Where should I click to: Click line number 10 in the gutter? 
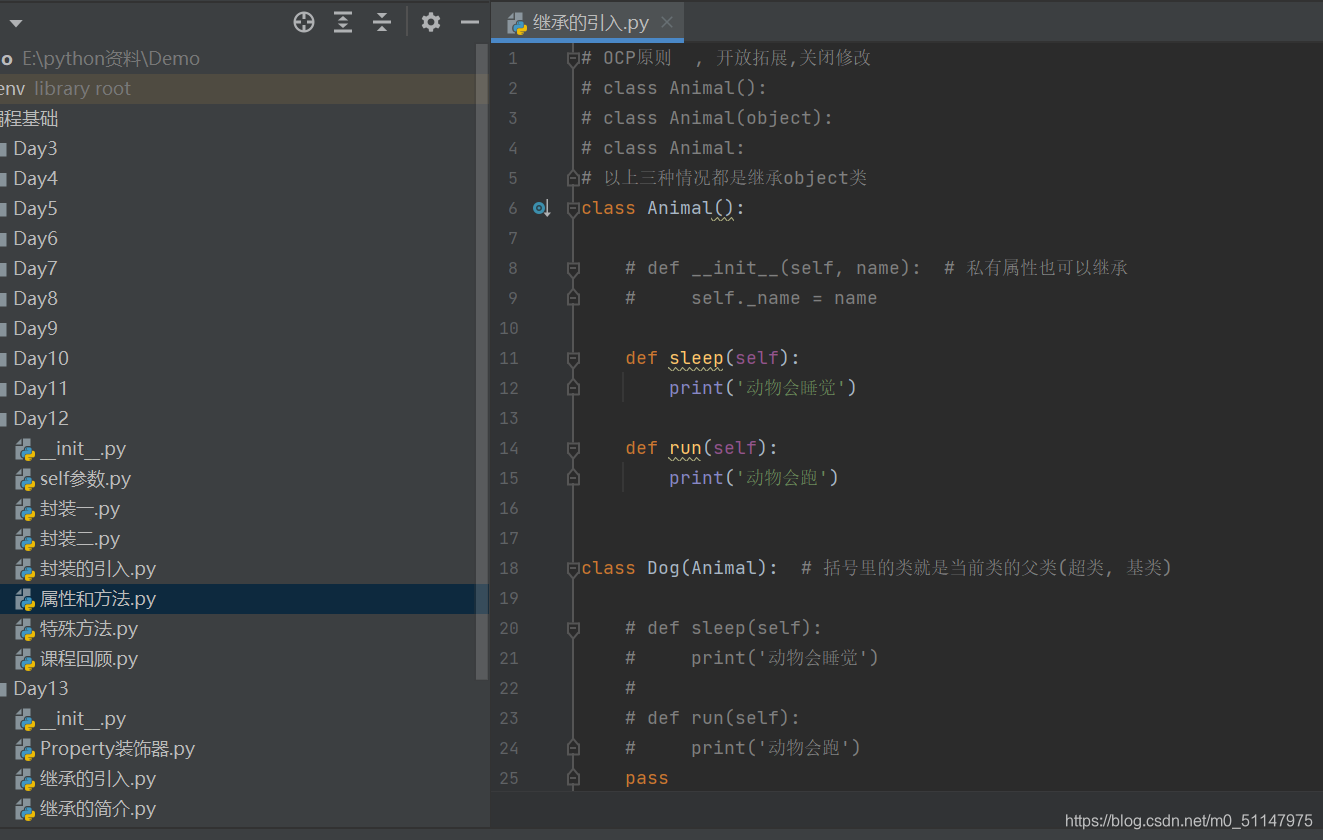click(x=509, y=328)
